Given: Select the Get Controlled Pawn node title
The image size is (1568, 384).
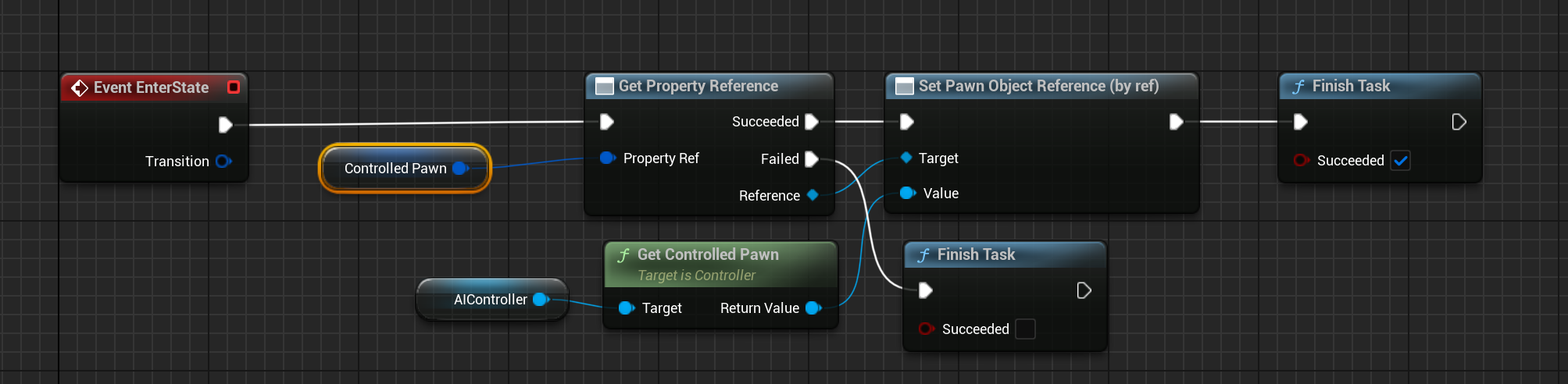Looking at the screenshot, I should tap(708, 254).
